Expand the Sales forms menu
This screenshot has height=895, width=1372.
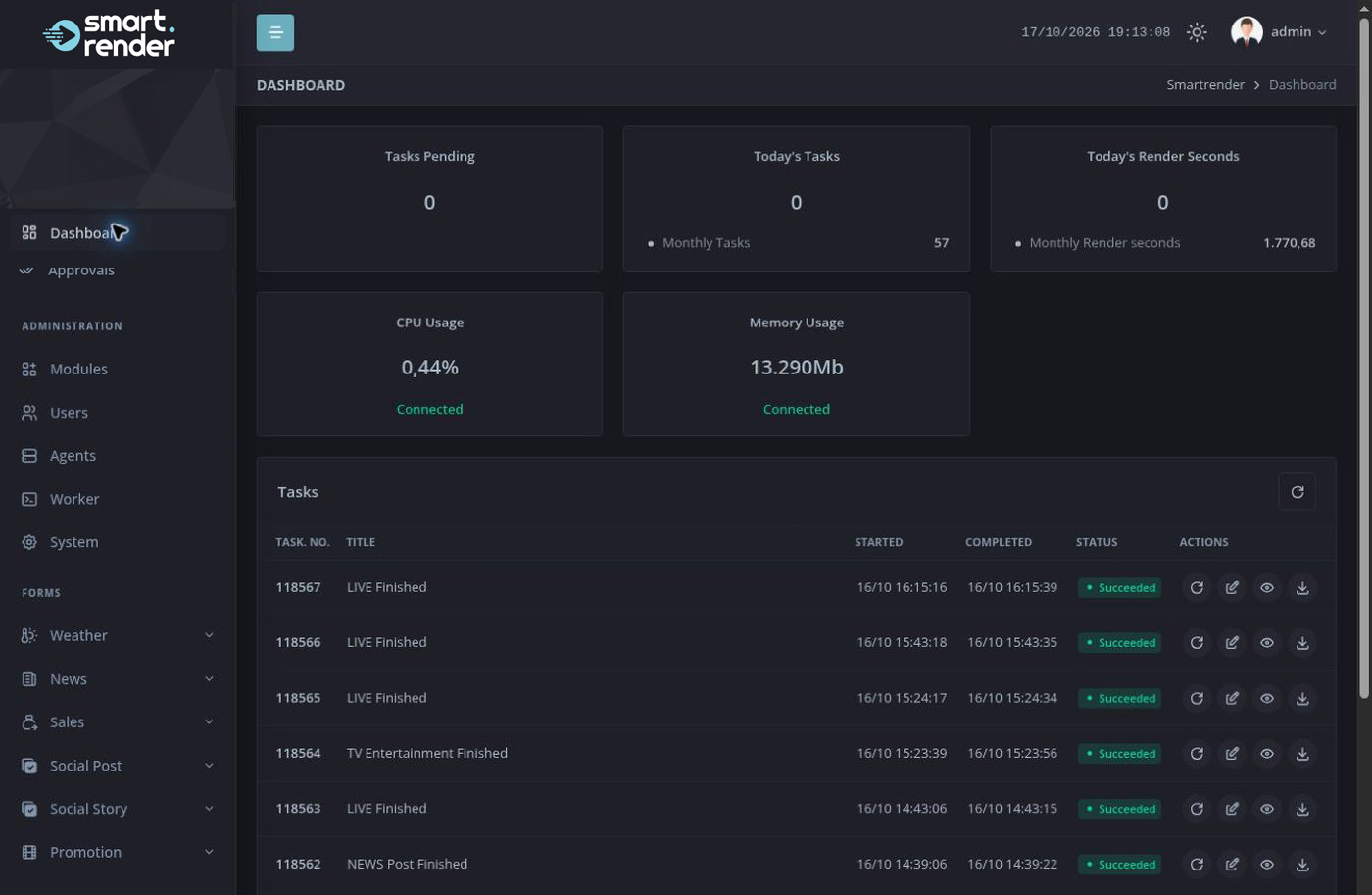click(118, 722)
